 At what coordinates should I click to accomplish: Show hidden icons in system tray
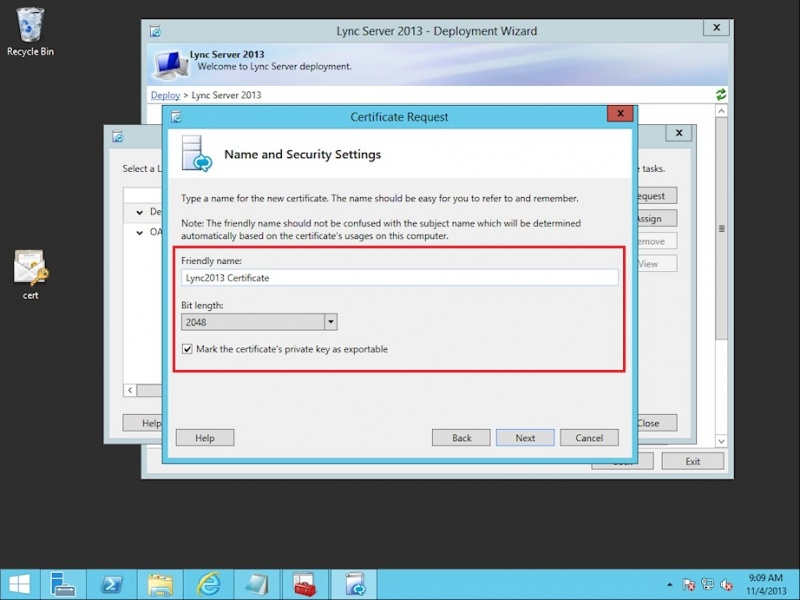(x=669, y=584)
